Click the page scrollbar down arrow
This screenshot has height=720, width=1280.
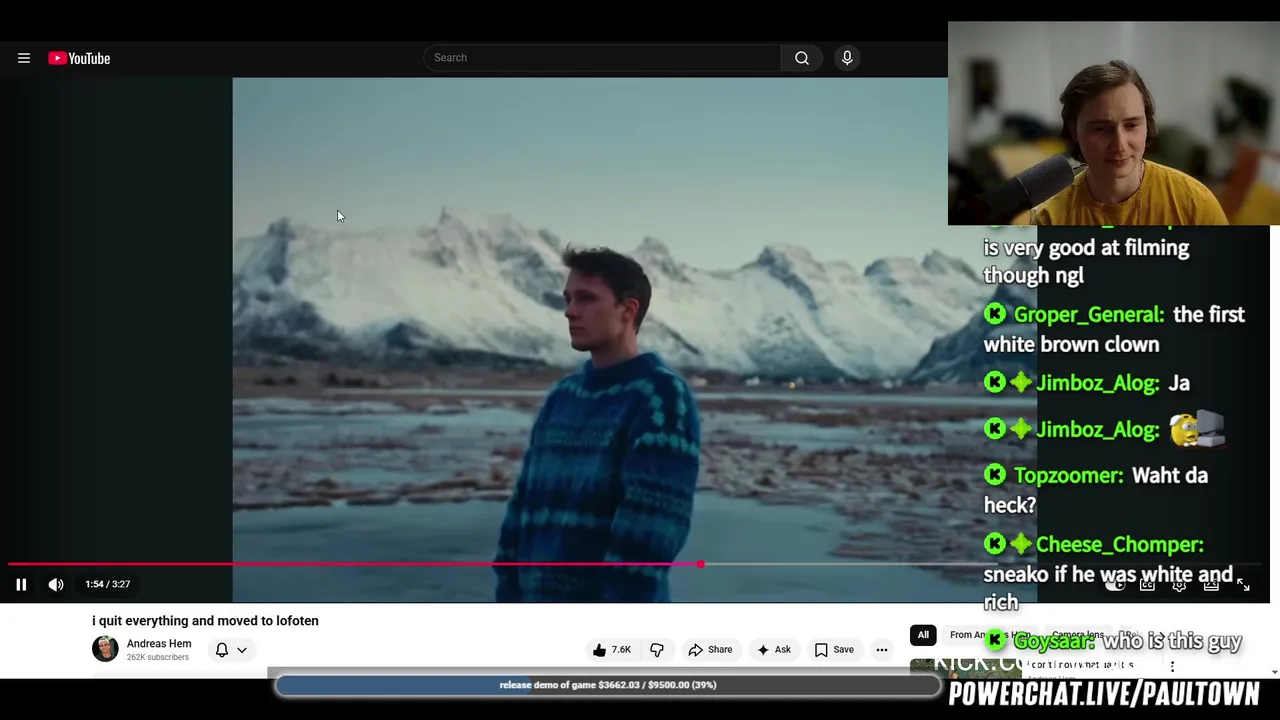pyautogui.click(x=1274, y=672)
